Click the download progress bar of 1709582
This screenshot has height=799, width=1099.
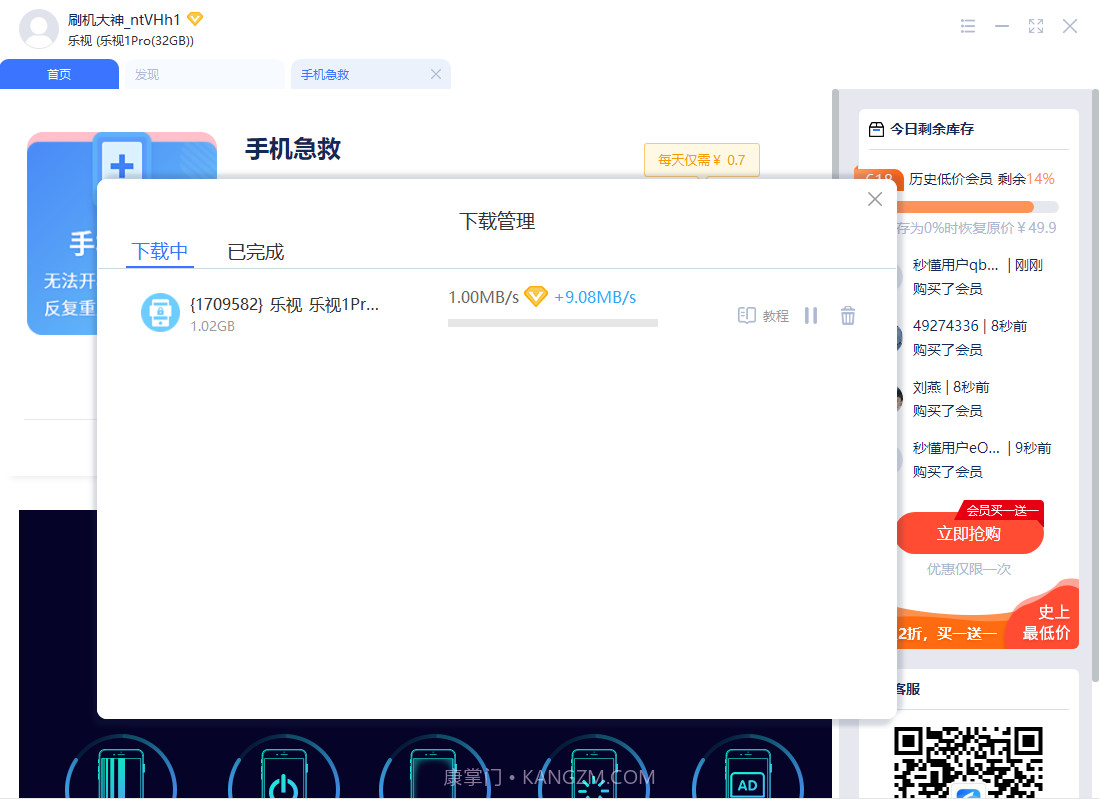(552, 323)
